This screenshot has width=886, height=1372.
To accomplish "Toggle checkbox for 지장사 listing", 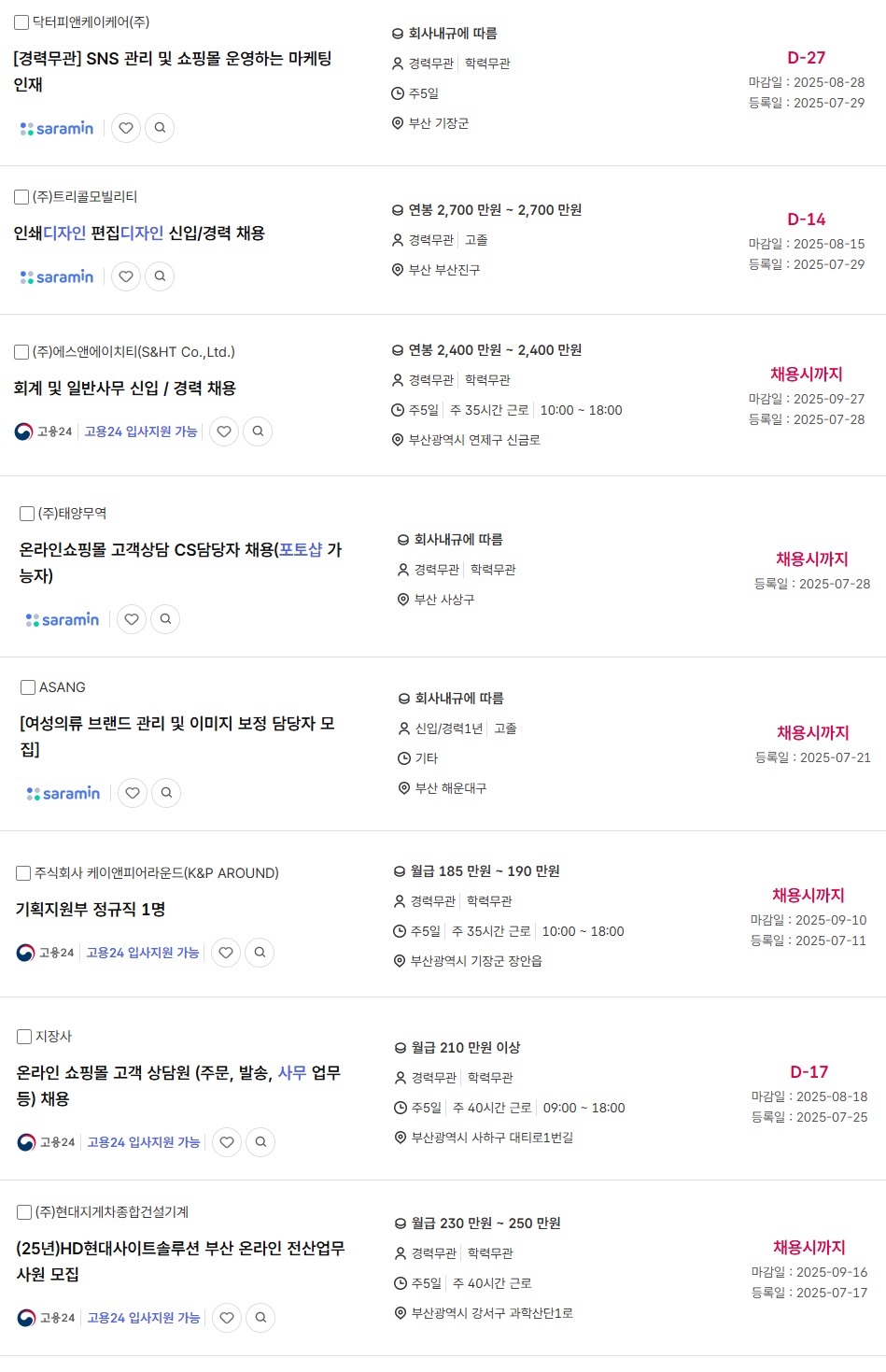I will pos(24,1037).
